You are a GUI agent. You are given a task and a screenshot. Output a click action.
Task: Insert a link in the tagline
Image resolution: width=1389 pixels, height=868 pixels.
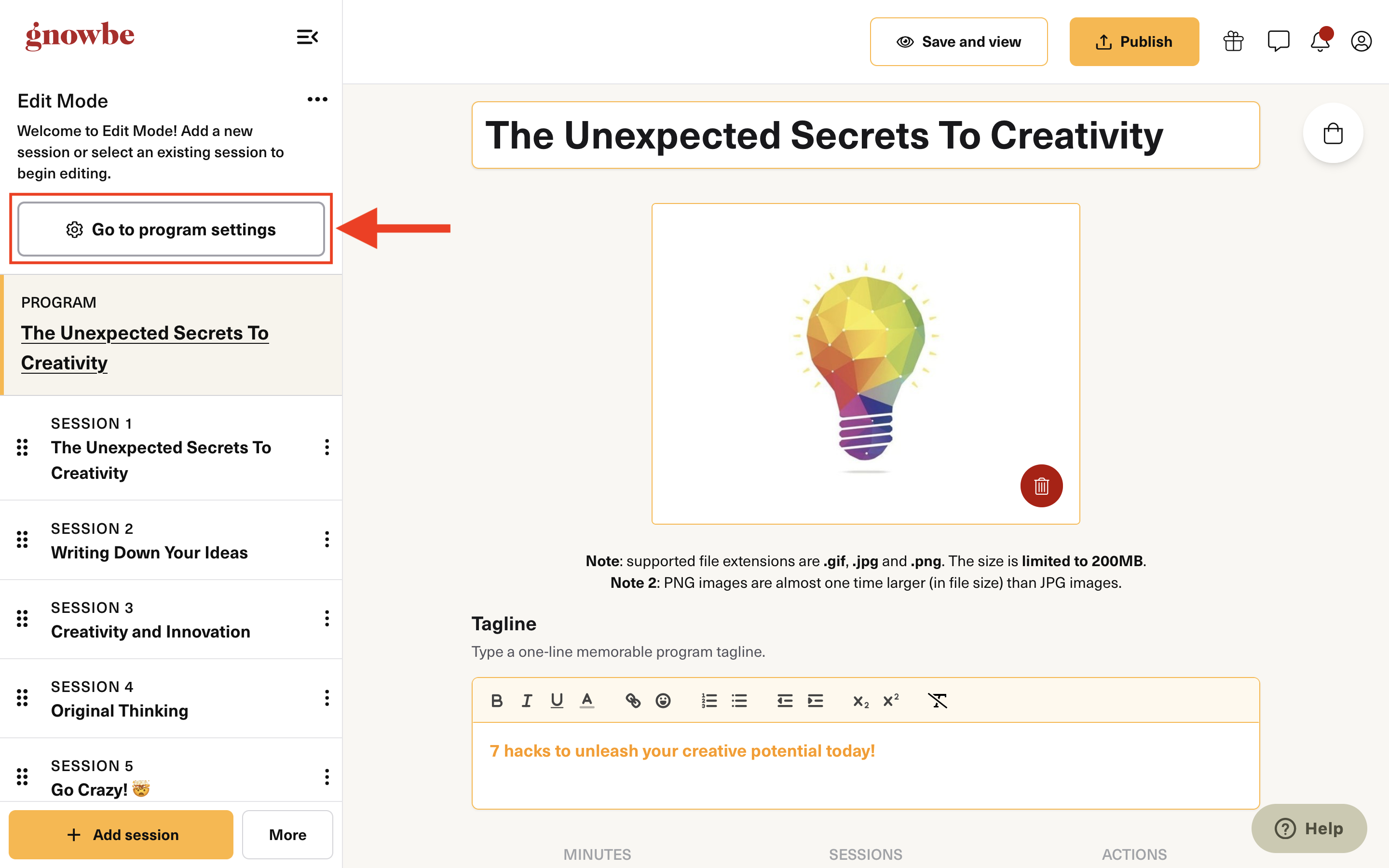point(633,701)
